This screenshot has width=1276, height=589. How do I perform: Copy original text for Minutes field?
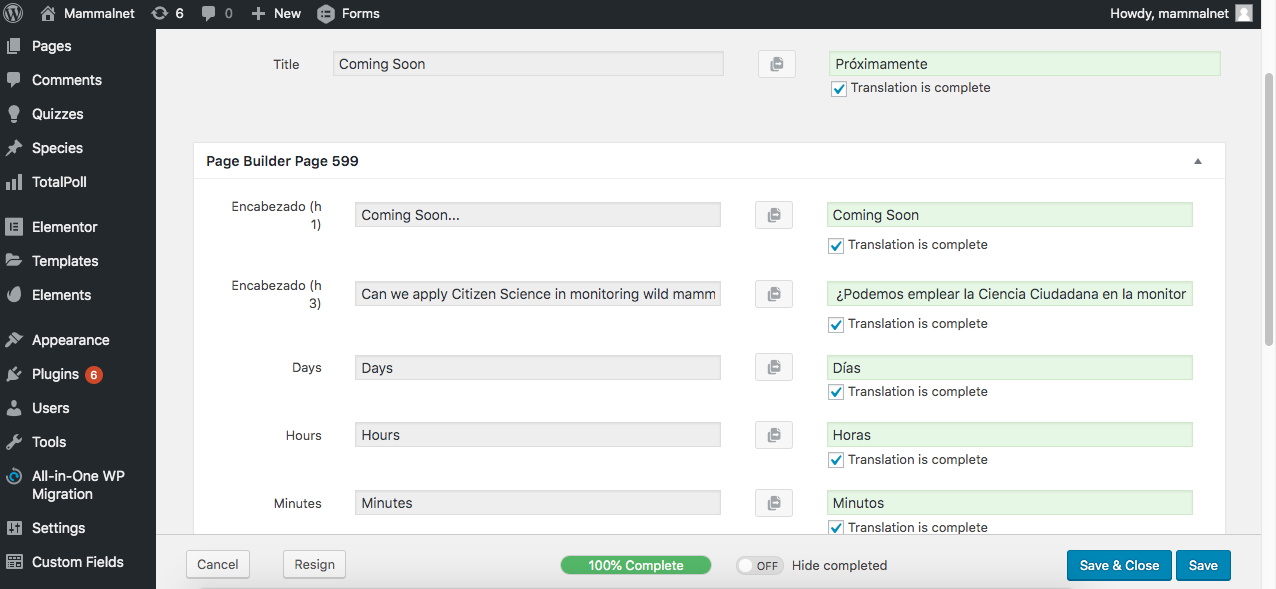[773, 503]
